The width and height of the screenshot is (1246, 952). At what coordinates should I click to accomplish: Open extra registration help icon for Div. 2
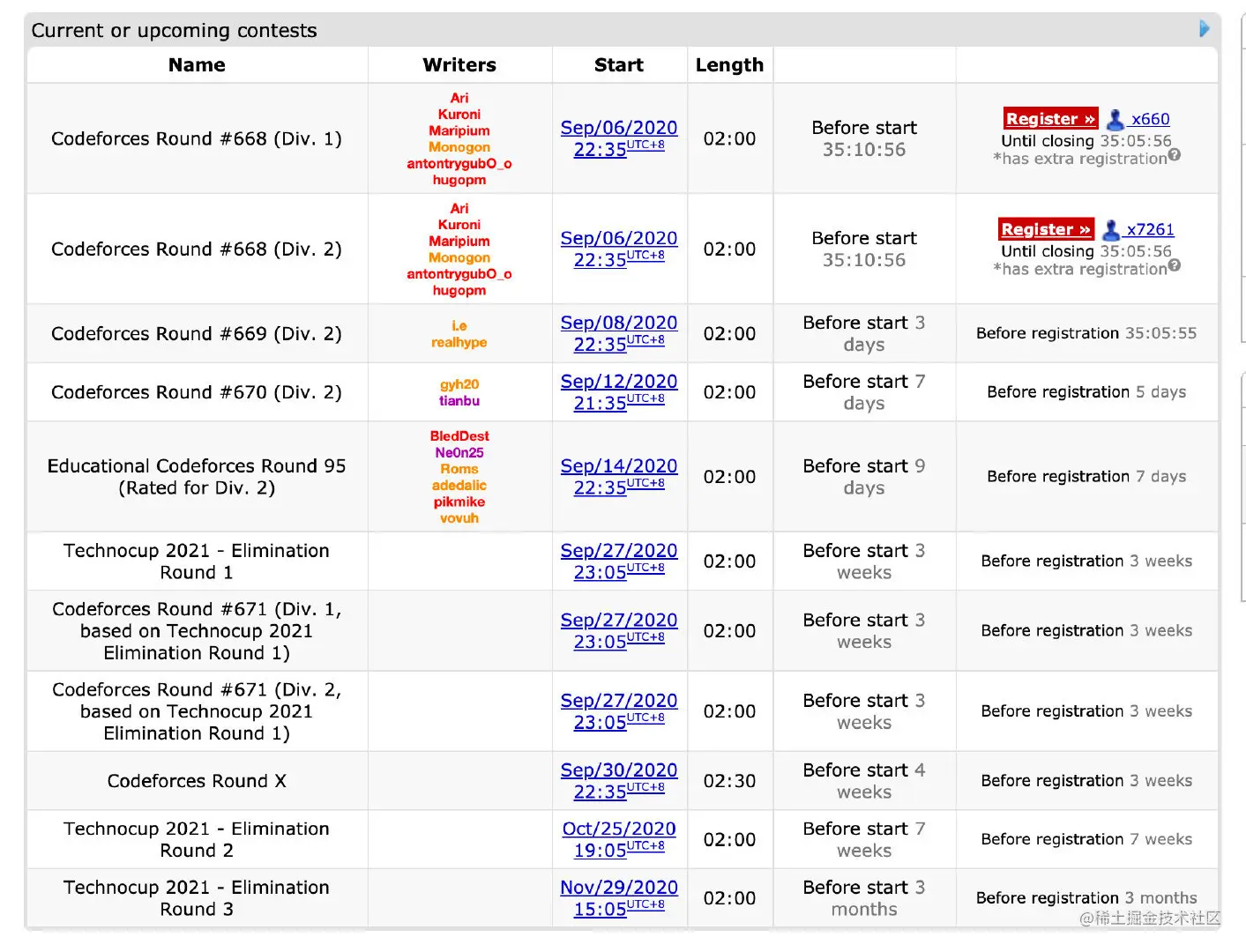pos(1175,265)
